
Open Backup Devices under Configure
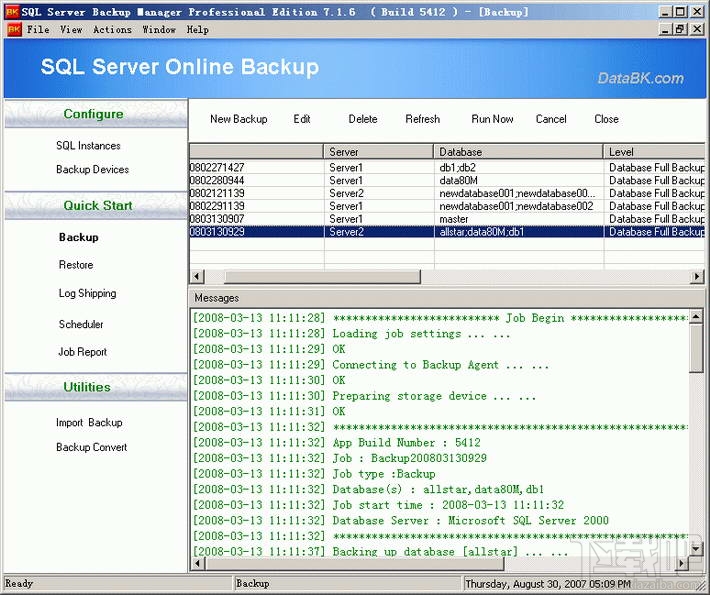point(92,169)
